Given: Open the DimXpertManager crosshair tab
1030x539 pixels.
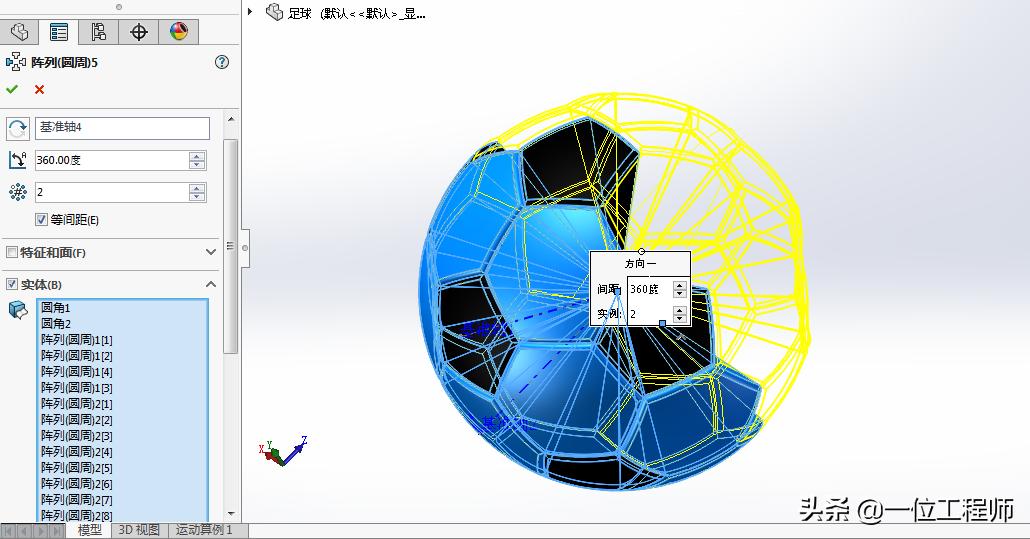Looking at the screenshot, I should 139,32.
